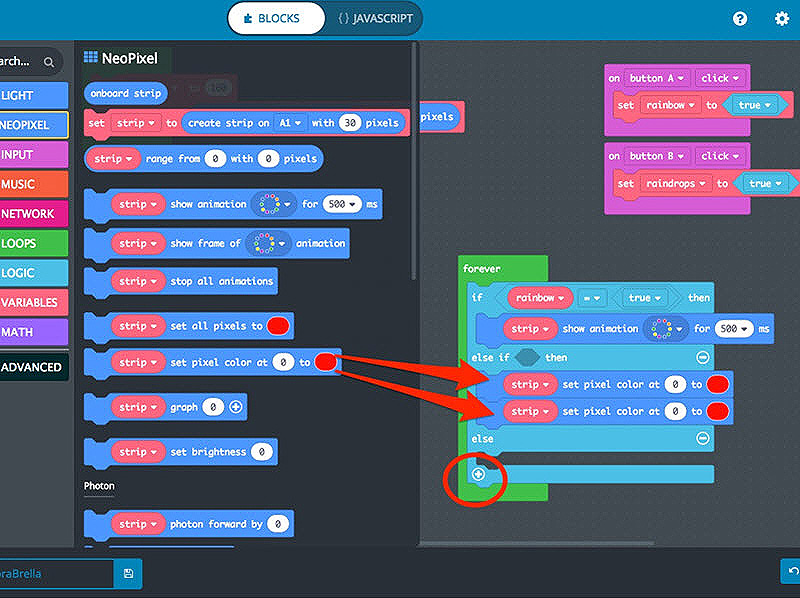This screenshot has width=800, height=598.
Task: Click the undo arrow at bottom right
Action: 790,571
